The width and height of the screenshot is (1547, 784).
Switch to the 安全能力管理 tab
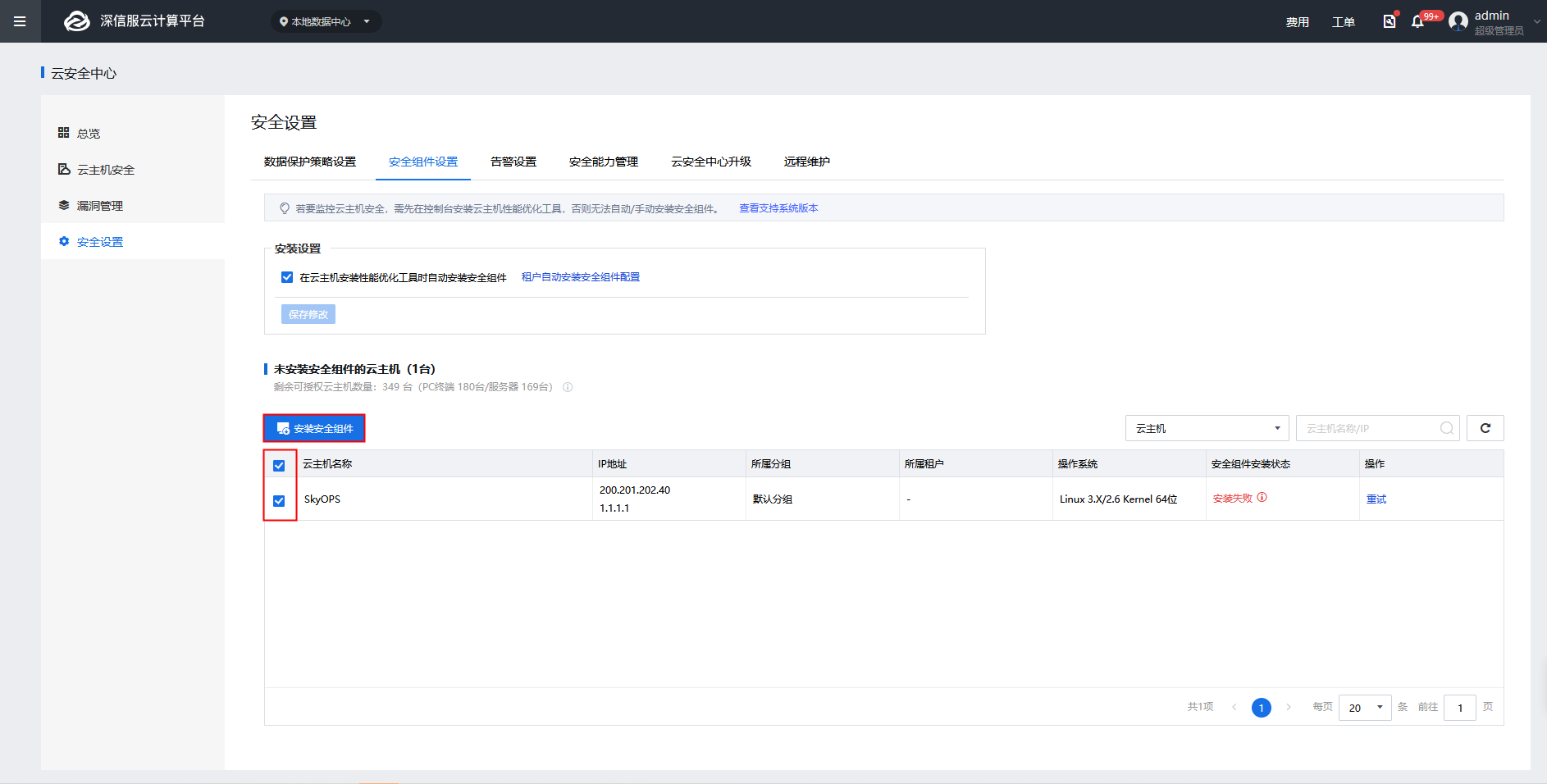pos(604,162)
